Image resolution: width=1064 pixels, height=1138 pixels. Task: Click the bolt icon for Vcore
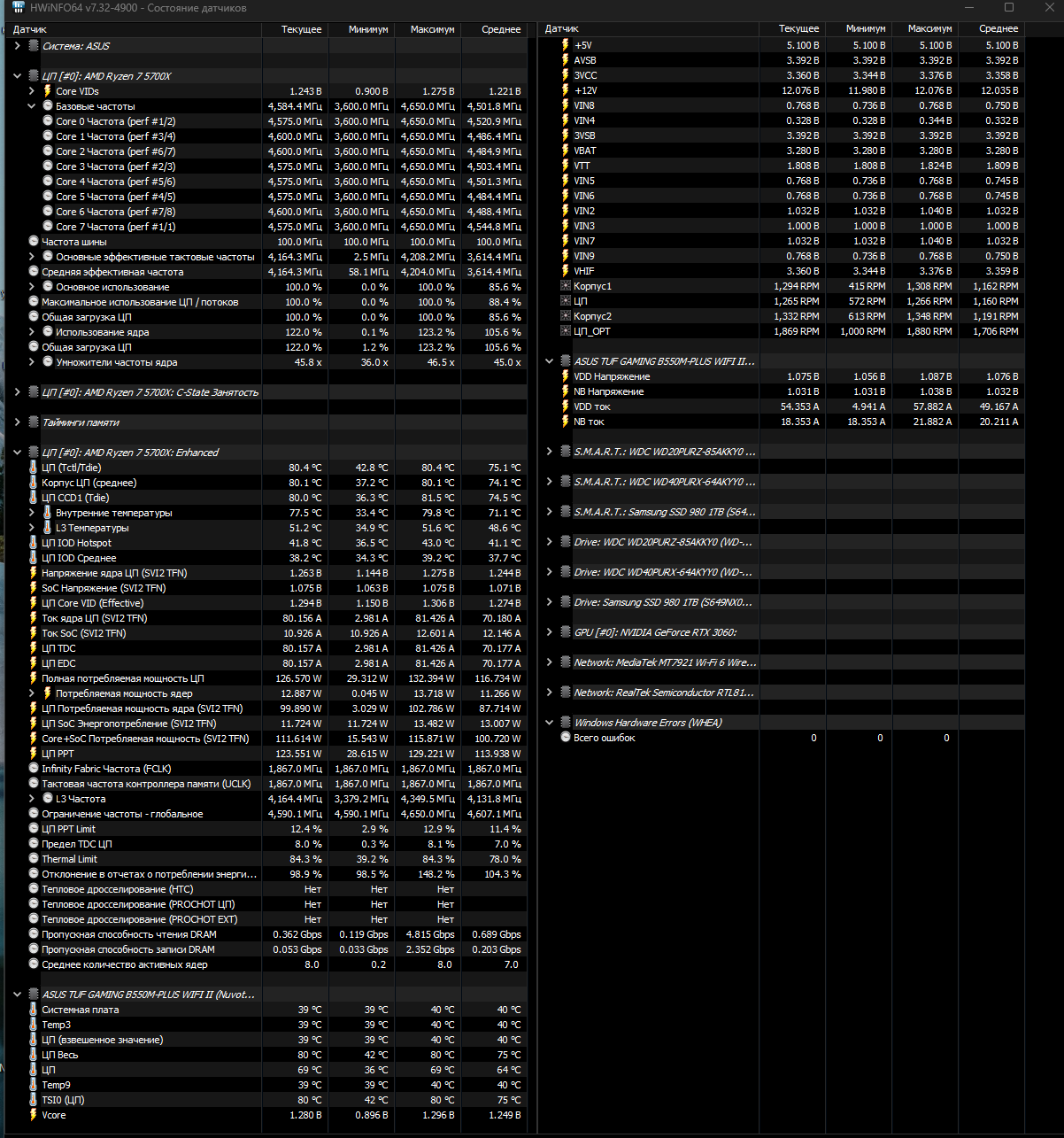[34, 1115]
